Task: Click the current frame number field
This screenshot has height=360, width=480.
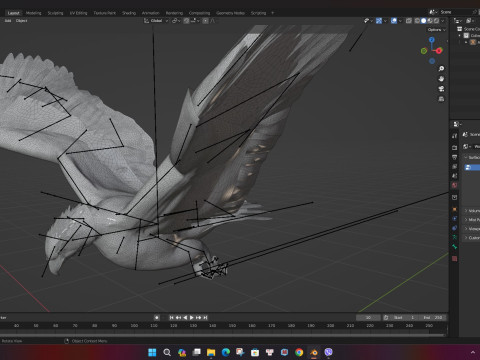Action: [368, 317]
